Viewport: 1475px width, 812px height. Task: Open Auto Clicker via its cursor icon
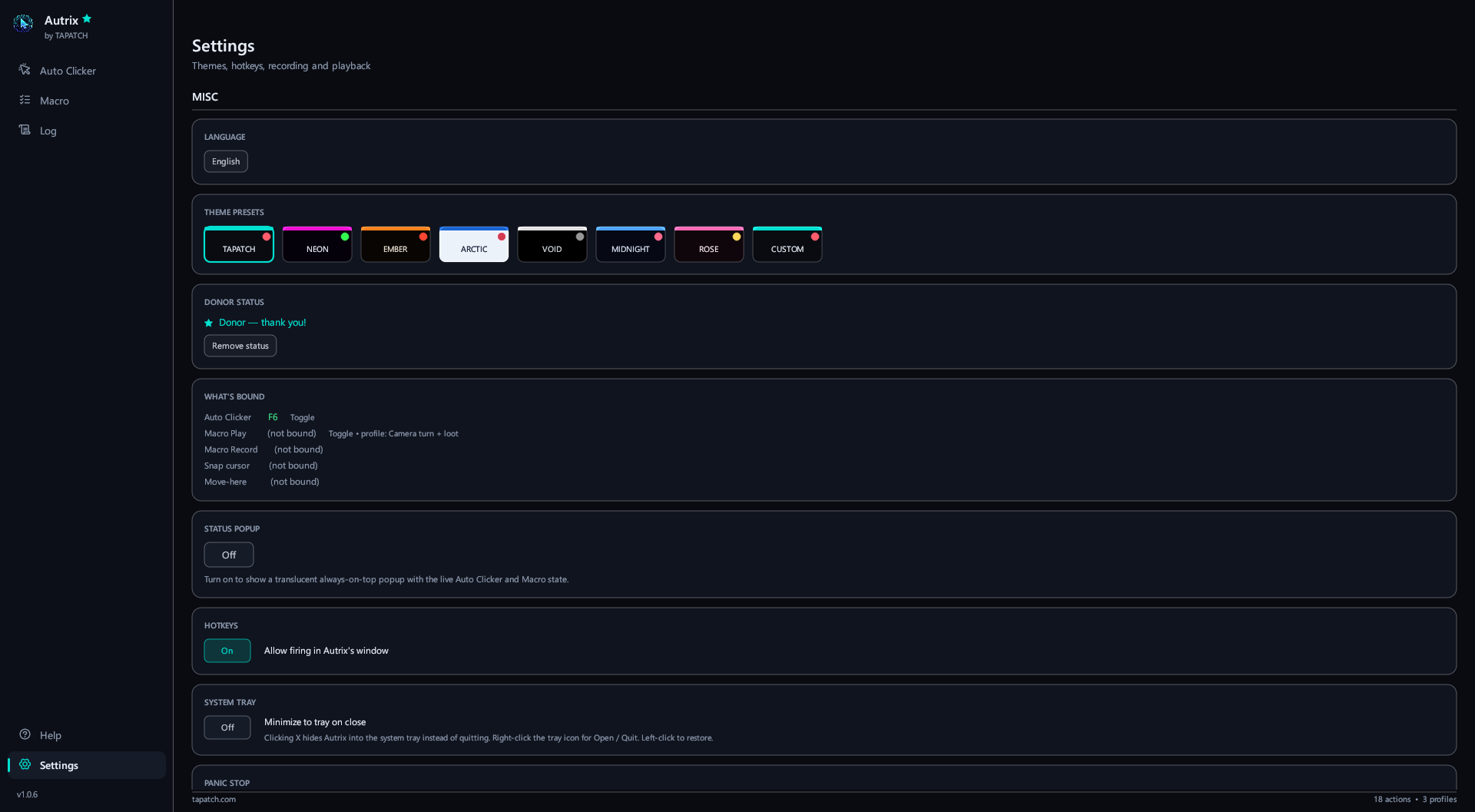point(25,70)
